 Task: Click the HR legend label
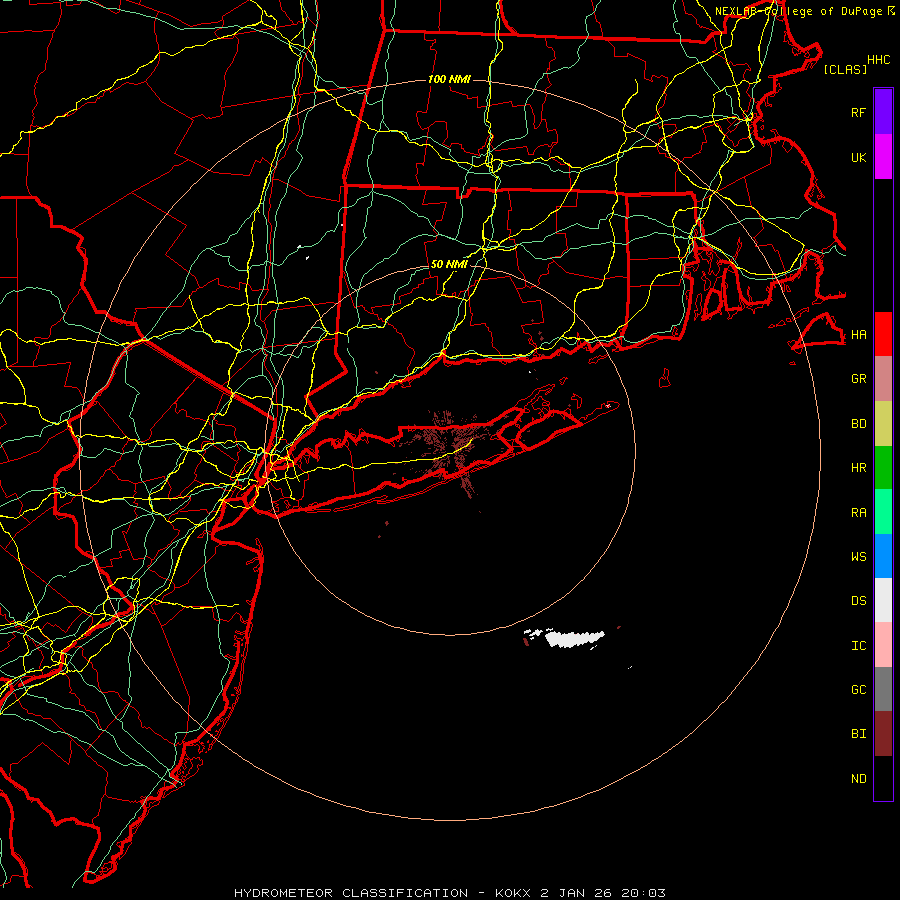point(858,468)
